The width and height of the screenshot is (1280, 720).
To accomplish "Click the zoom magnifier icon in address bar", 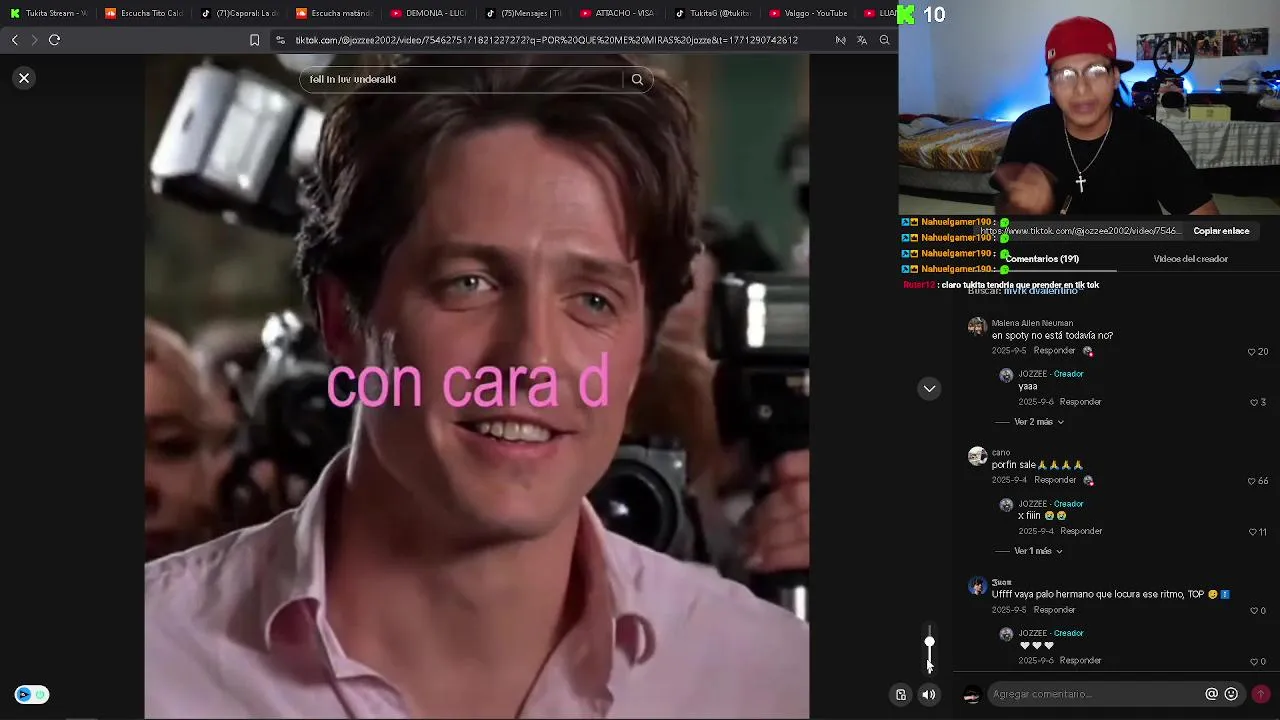I will [x=884, y=40].
